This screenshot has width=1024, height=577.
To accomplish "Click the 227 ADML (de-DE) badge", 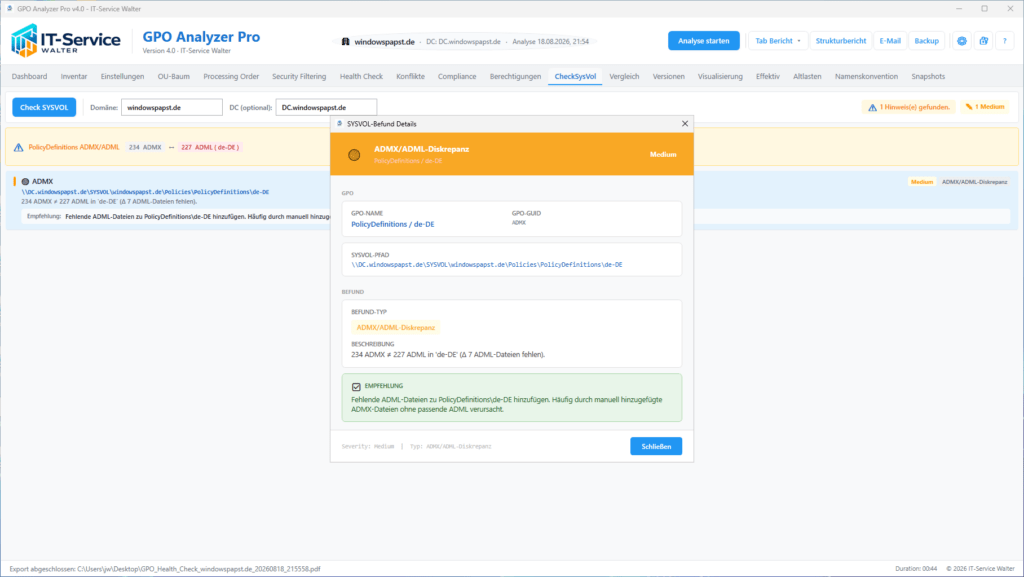I will 210,148.
